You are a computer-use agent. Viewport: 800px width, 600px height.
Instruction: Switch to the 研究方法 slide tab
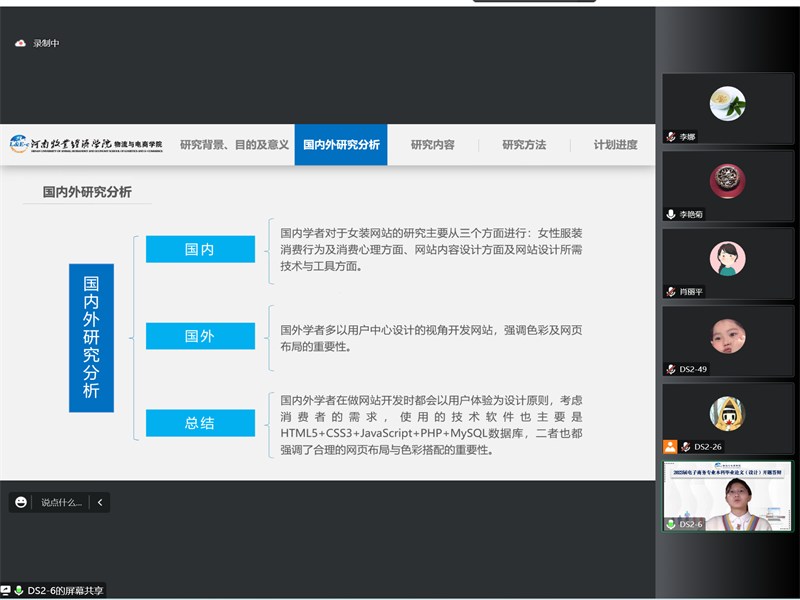coord(524,145)
